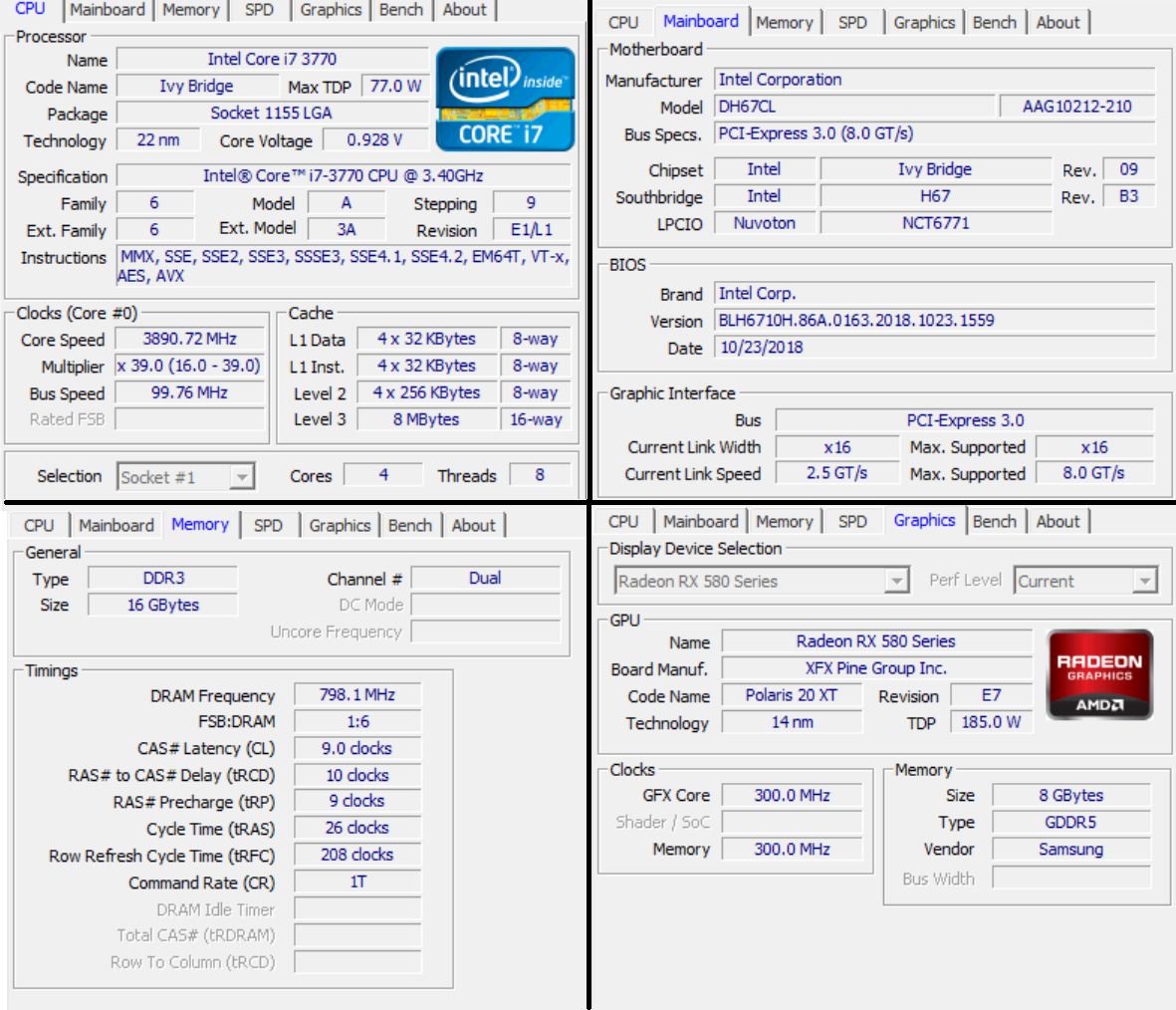
Task: Click the CAS# latency value '9.0 clocks'
Action: (357, 748)
